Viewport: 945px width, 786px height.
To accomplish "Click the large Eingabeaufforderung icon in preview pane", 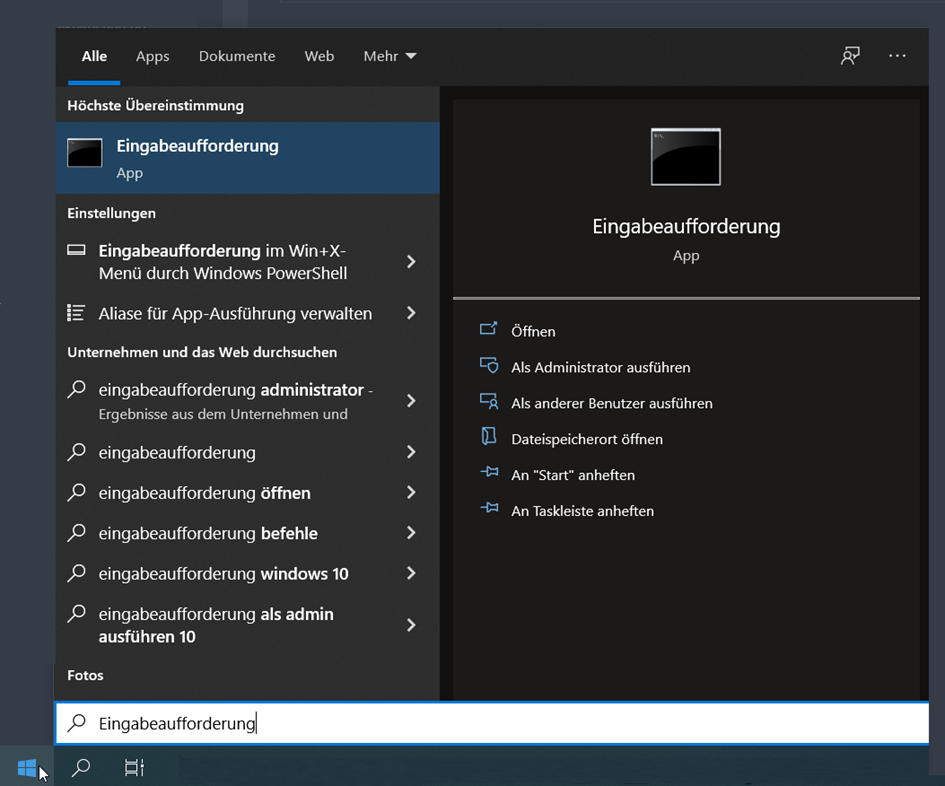I will point(685,157).
